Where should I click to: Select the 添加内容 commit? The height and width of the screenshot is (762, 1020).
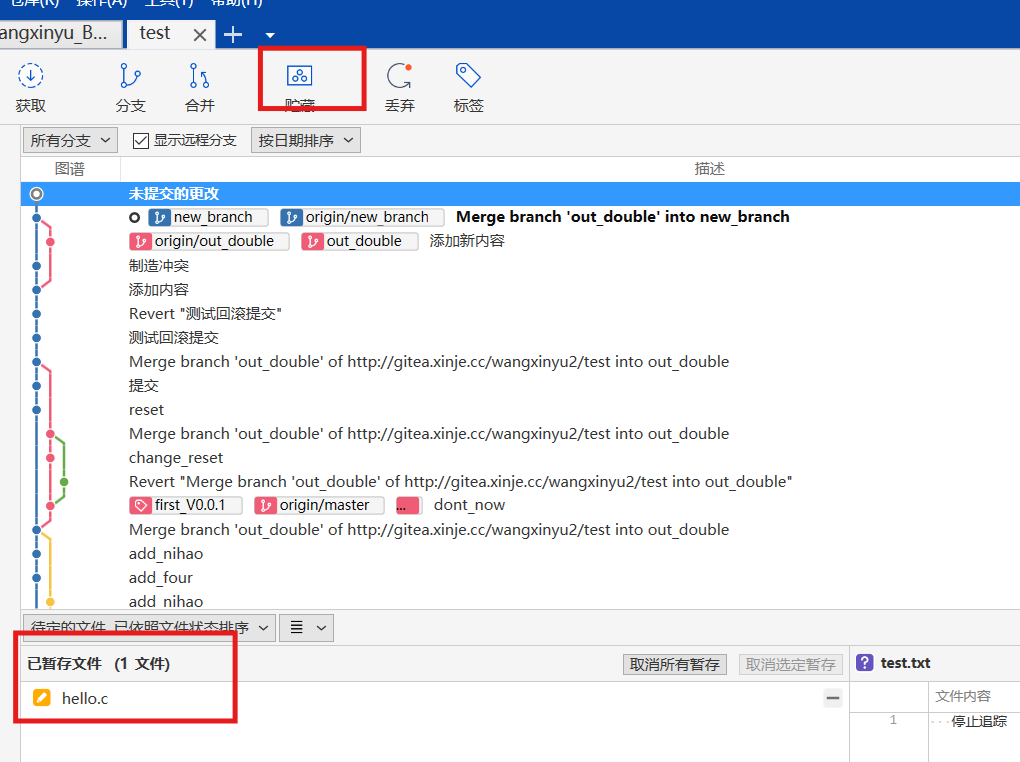(159, 290)
